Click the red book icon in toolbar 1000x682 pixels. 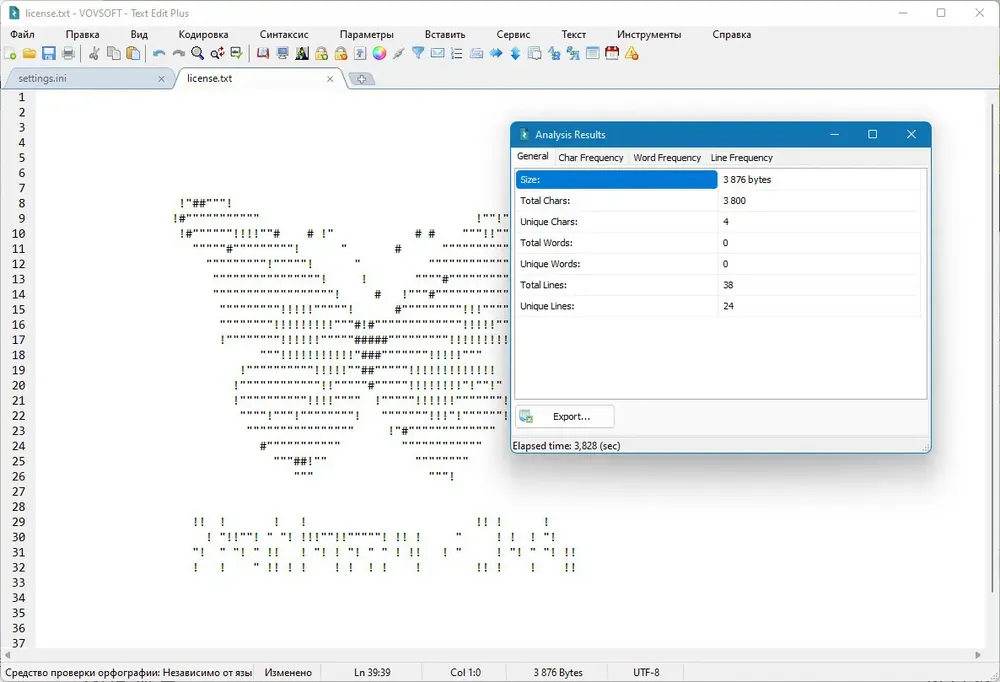pos(263,54)
